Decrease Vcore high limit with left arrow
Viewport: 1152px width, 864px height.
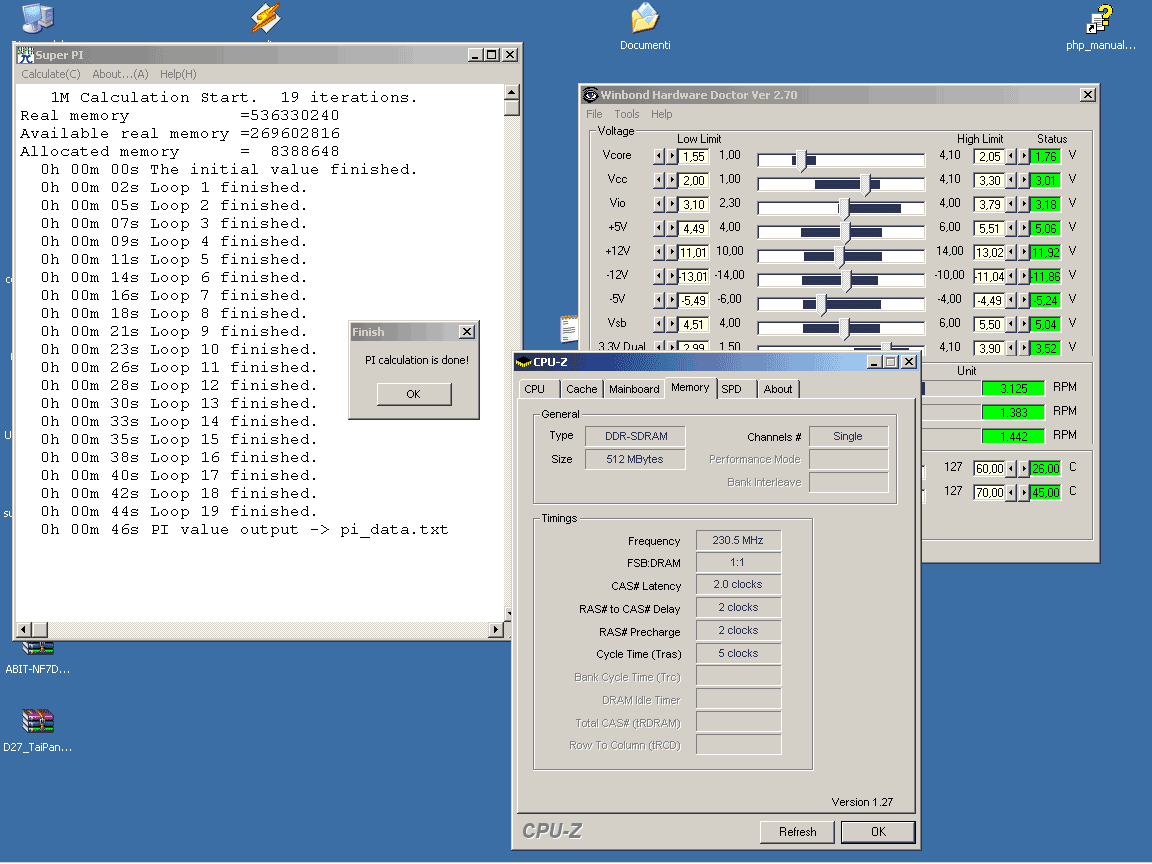click(1011, 156)
